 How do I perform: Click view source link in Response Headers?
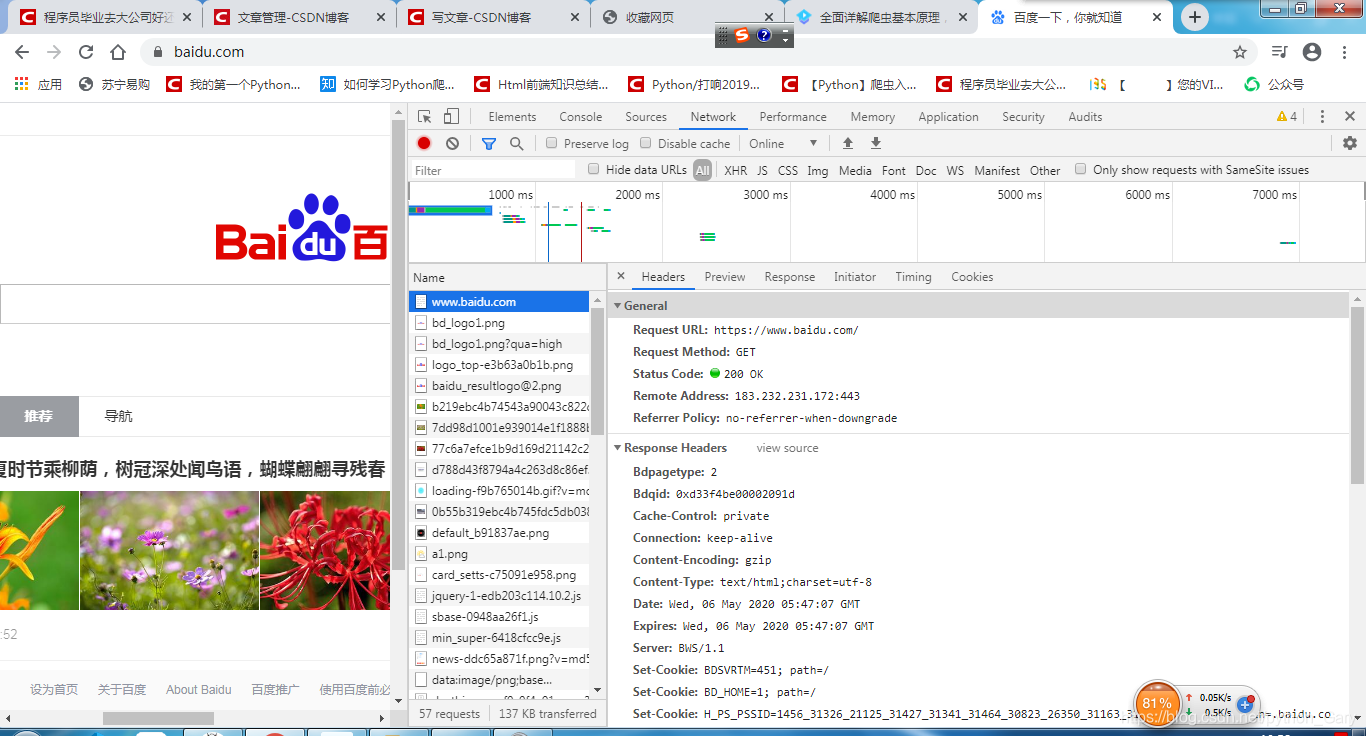787,448
